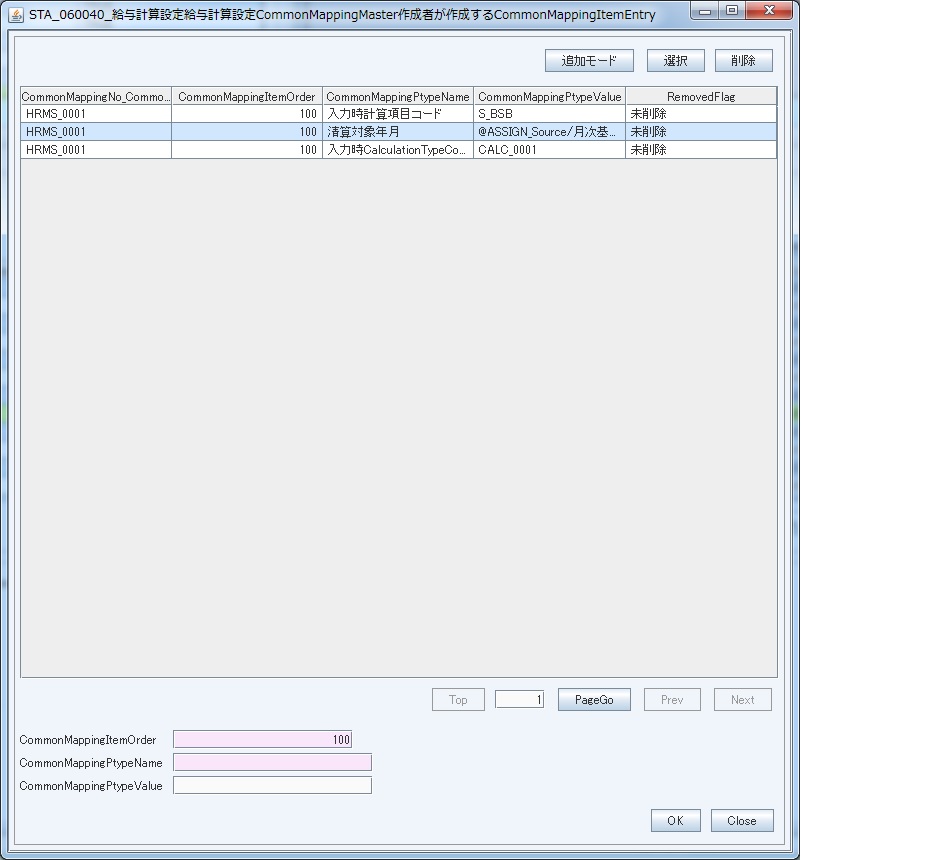Close the window with the X button

tap(770, 11)
